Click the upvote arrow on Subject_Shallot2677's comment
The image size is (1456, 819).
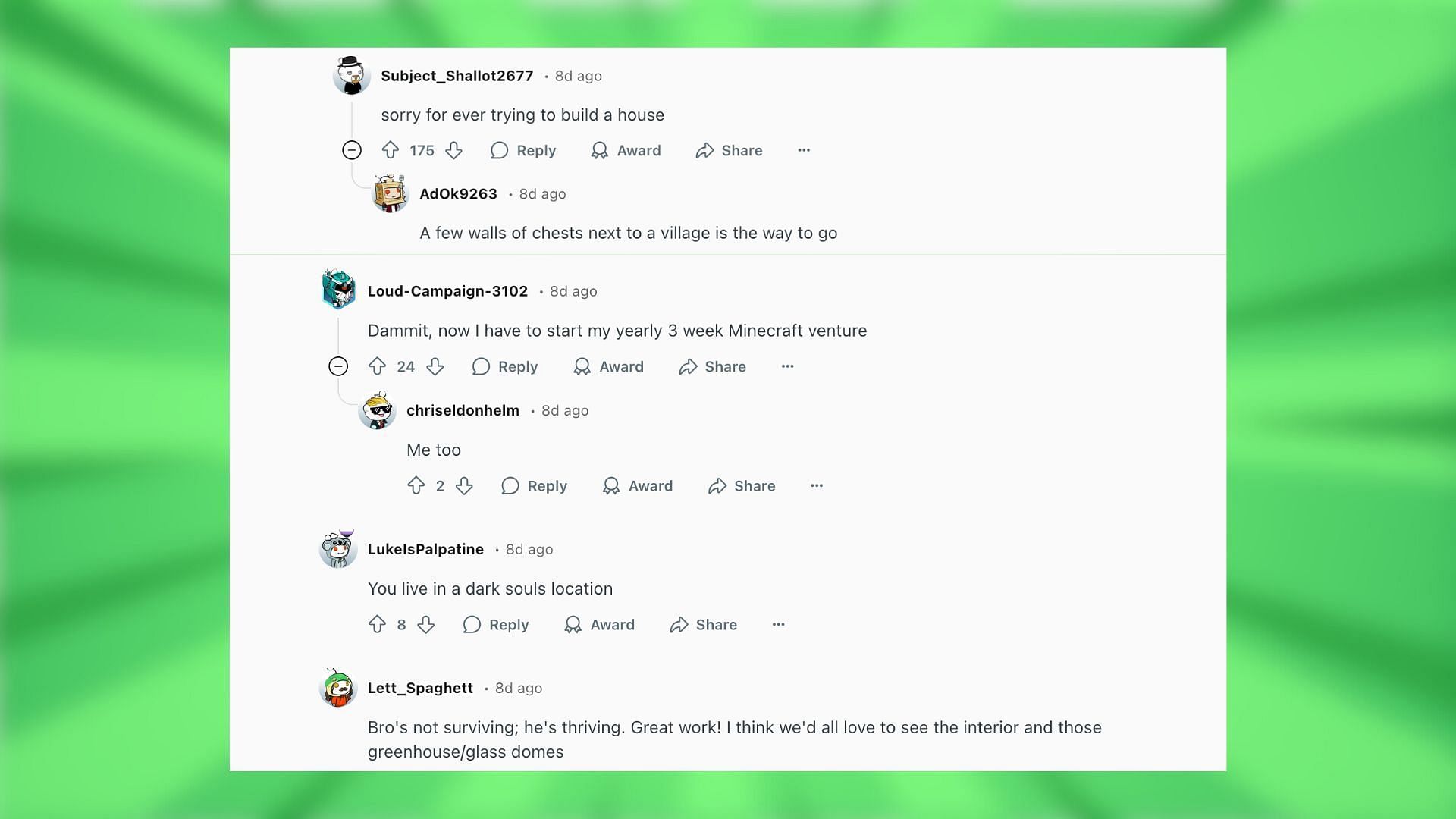[x=390, y=150]
